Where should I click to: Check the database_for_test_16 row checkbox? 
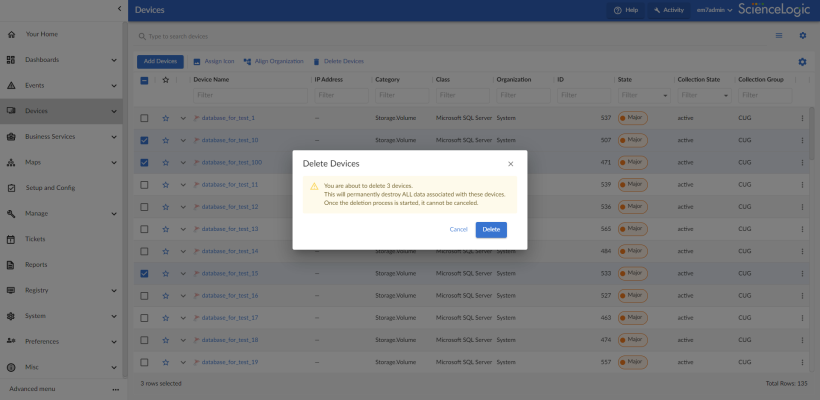144,295
